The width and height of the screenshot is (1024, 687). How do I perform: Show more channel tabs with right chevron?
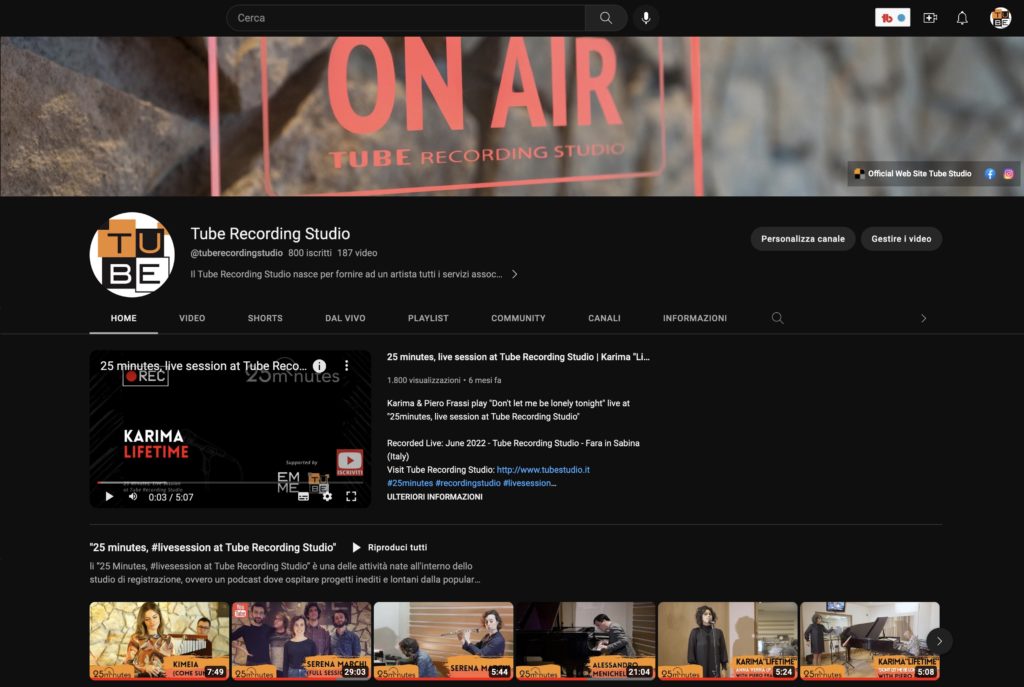click(923, 318)
